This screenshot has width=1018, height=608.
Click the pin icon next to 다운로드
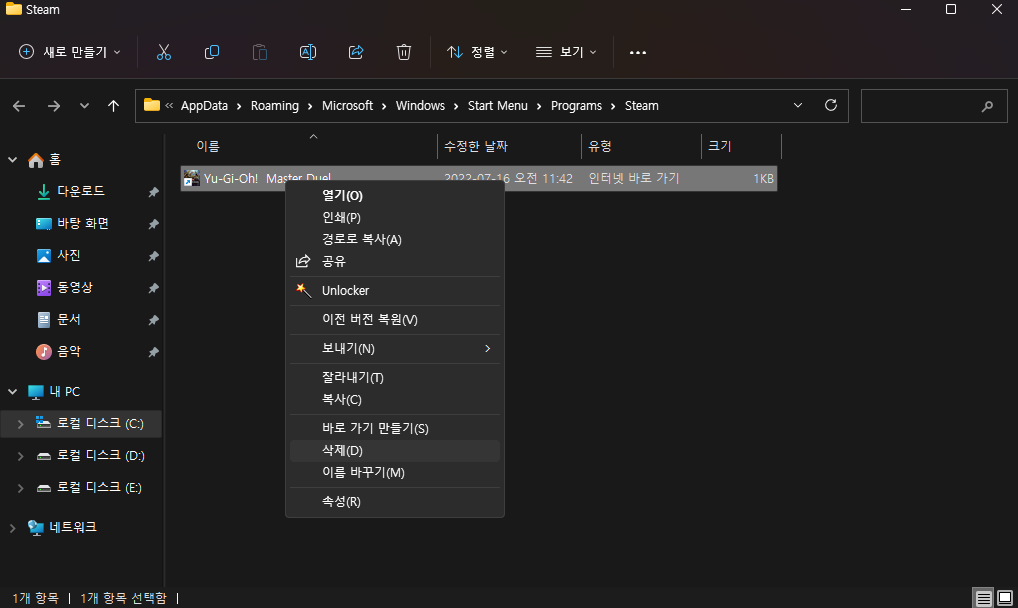(x=153, y=192)
